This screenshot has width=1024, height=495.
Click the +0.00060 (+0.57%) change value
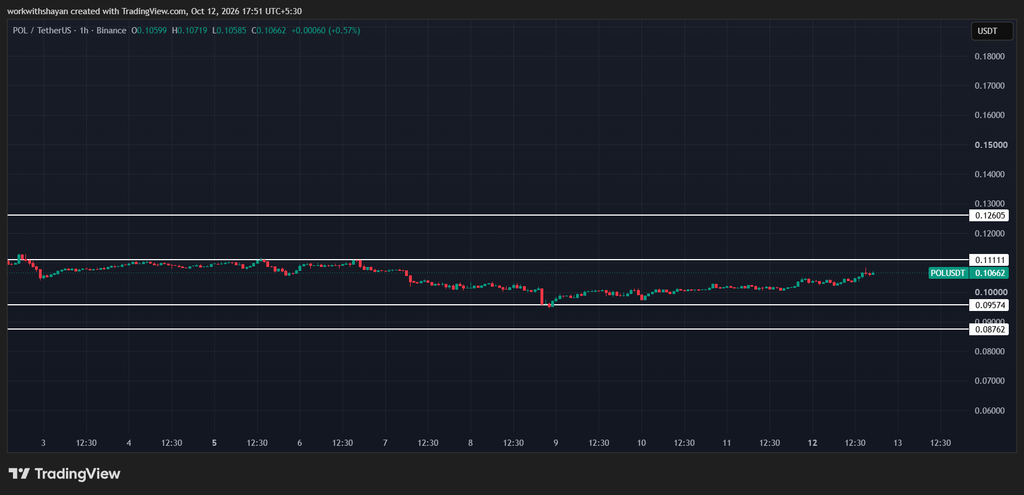[x=326, y=31]
